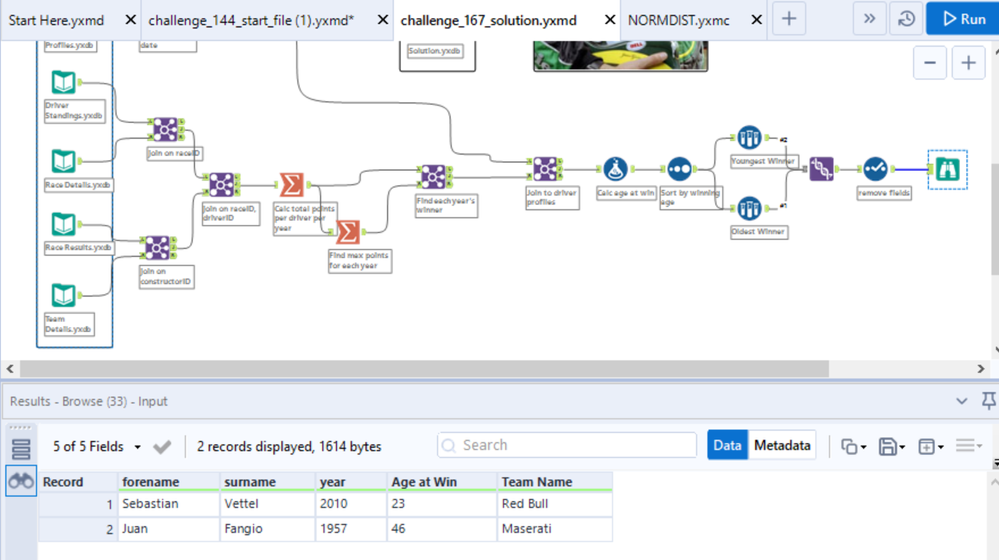The height and width of the screenshot is (560, 999).
Task: Select the Union tool before remove fields
Action: click(x=821, y=169)
